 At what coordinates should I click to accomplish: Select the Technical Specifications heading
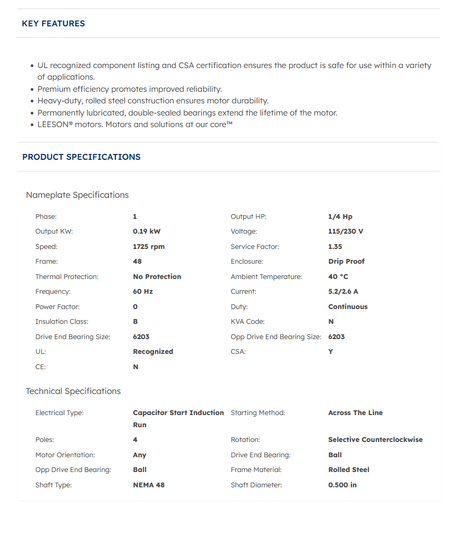tap(73, 391)
